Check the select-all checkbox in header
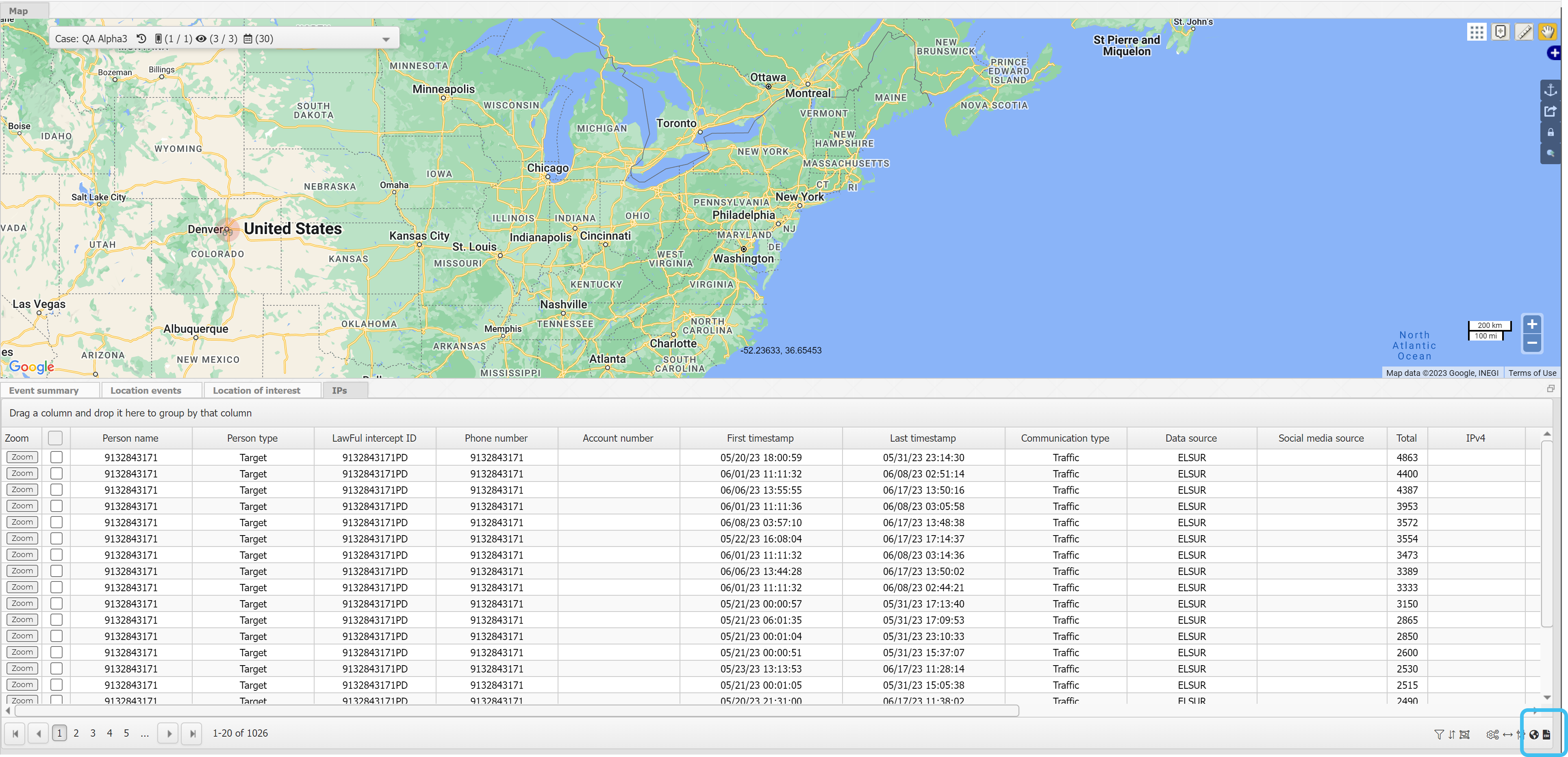Viewport: 1568px width, 757px height. click(x=55, y=438)
